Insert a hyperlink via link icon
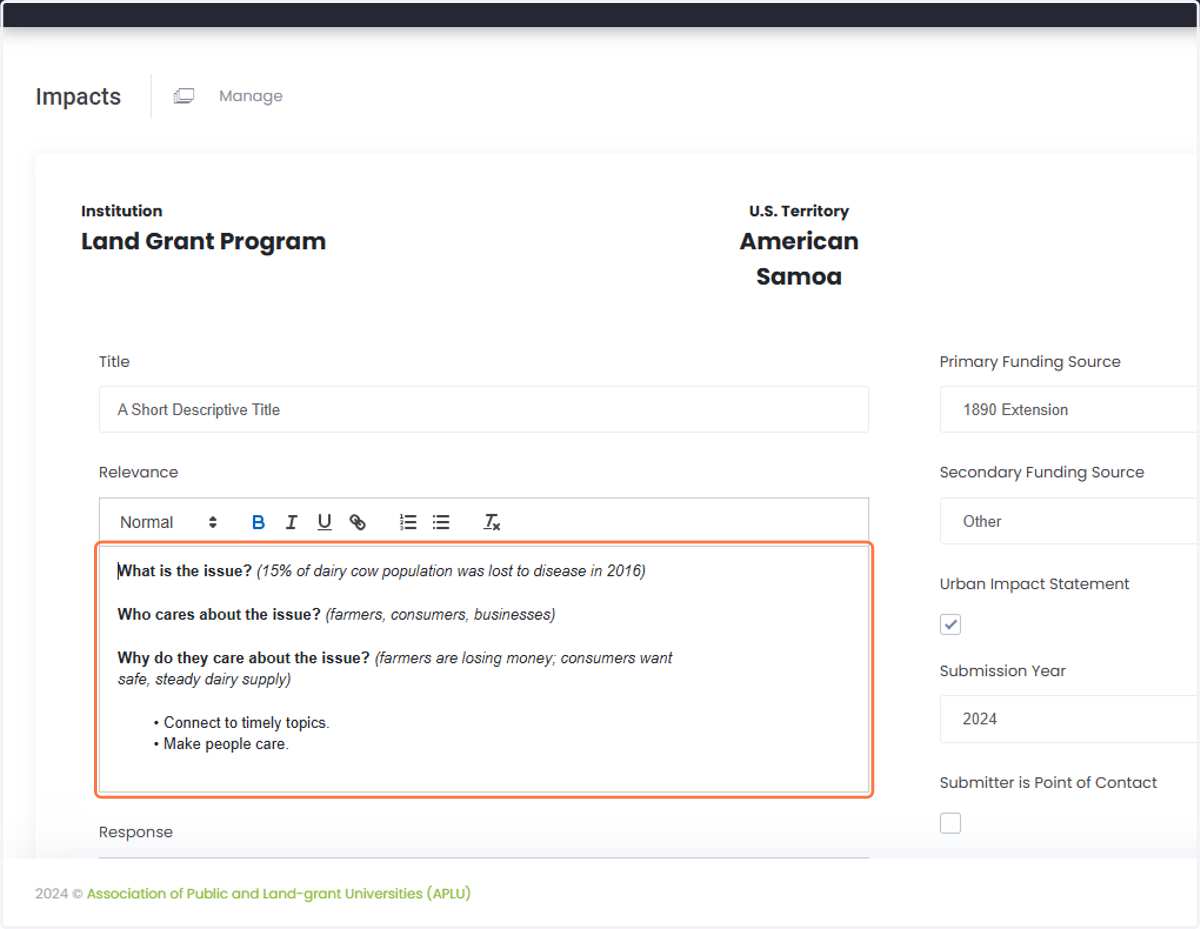The width and height of the screenshot is (1200, 929). click(357, 522)
